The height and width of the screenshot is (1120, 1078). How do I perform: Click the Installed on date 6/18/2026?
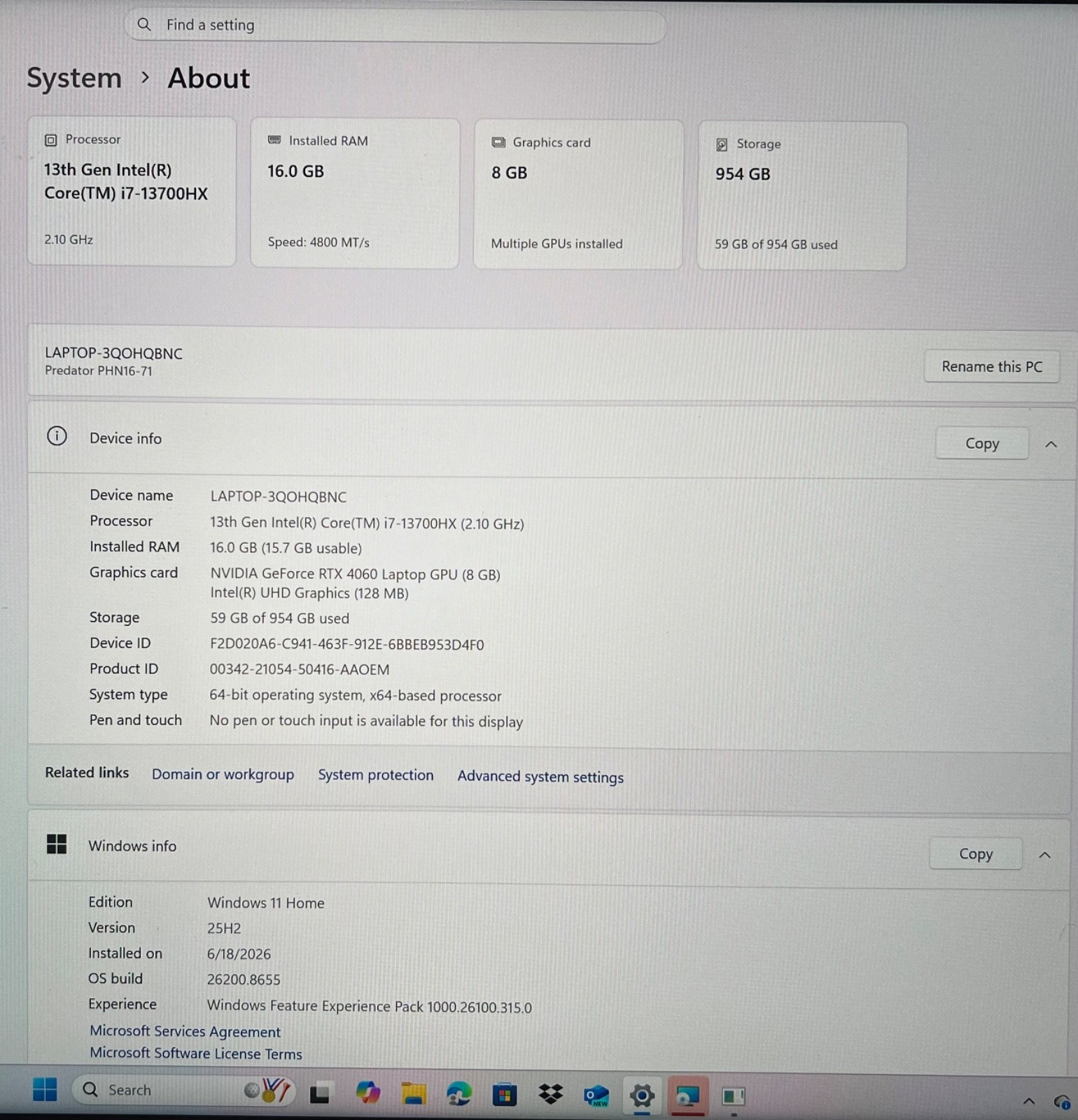[239, 953]
